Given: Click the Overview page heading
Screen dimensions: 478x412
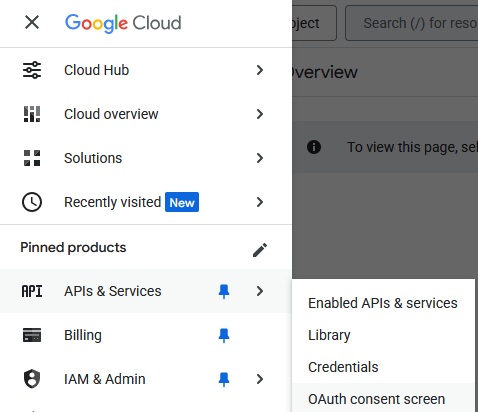Looking at the screenshot, I should pyautogui.click(x=325, y=72).
